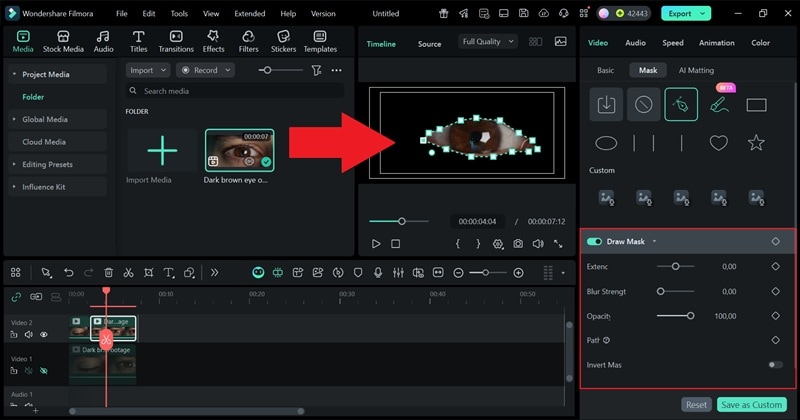Viewport: 800px width, 420px height.
Task: Open the Stock Media panel
Action: pyautogui.click(x=63, y=41)
